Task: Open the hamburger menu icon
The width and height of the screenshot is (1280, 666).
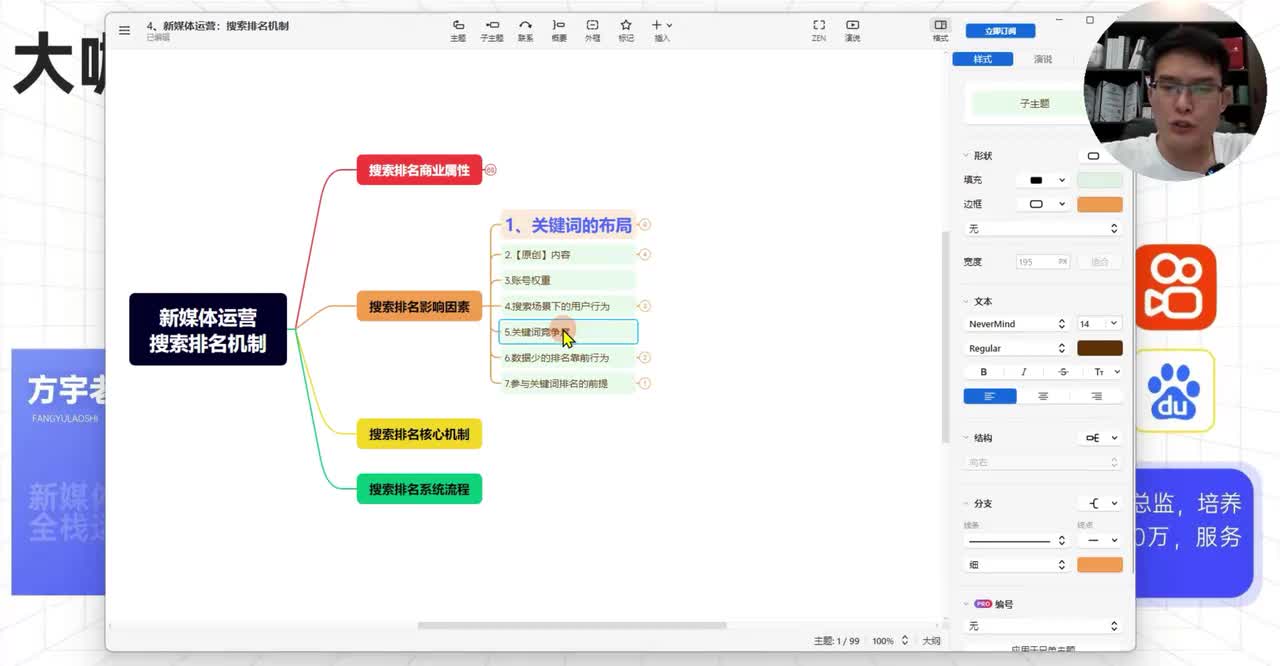Action: click(x=124, y=30)
